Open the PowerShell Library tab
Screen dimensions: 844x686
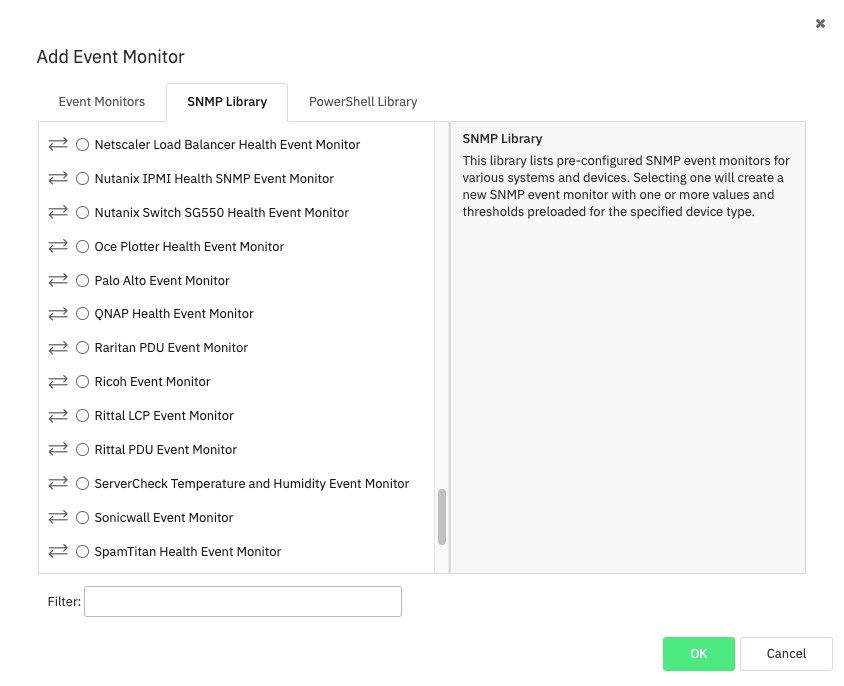click(x=362, y=101)
